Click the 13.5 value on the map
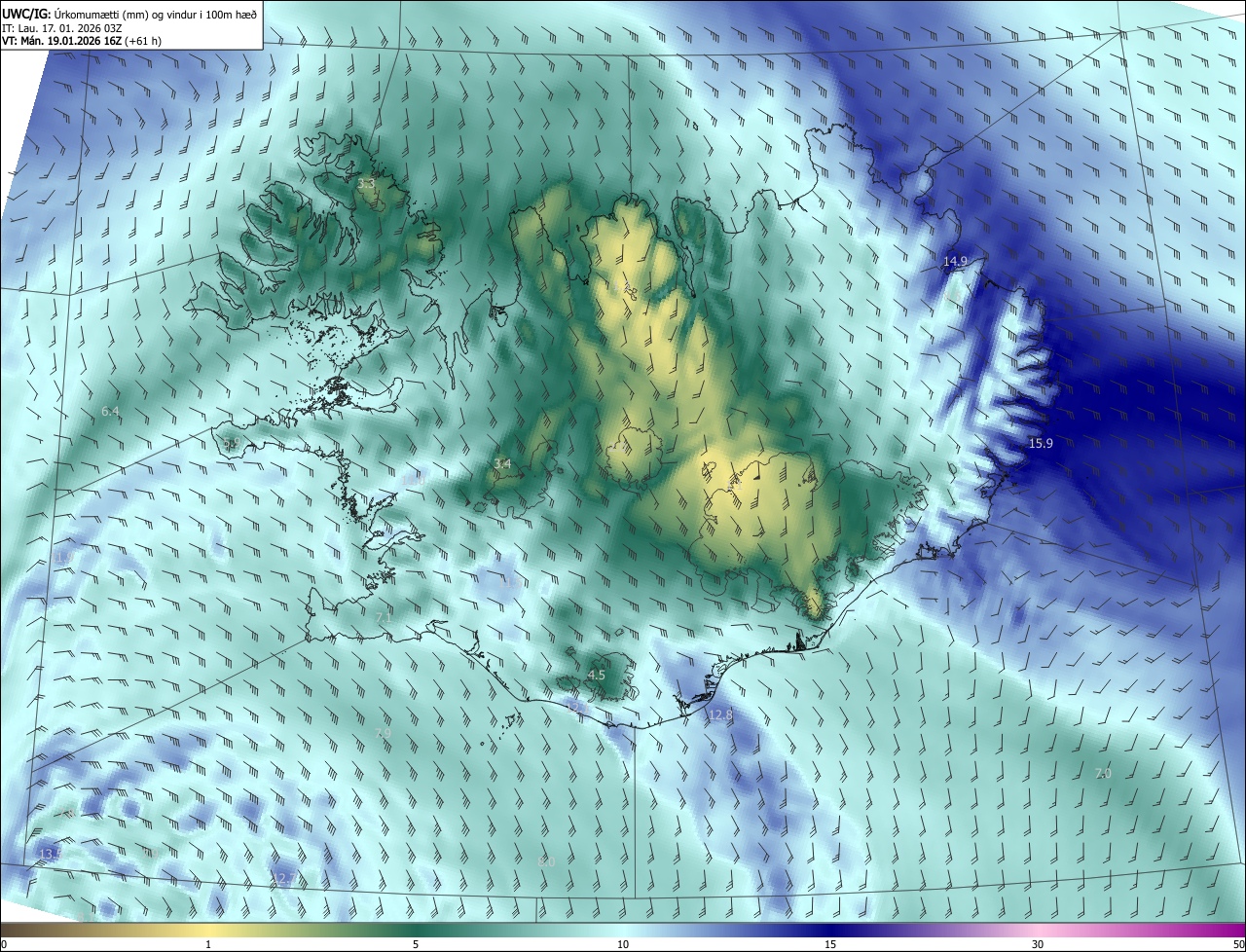This screenshot has width=1246, height=952. (x=50, y=854)
